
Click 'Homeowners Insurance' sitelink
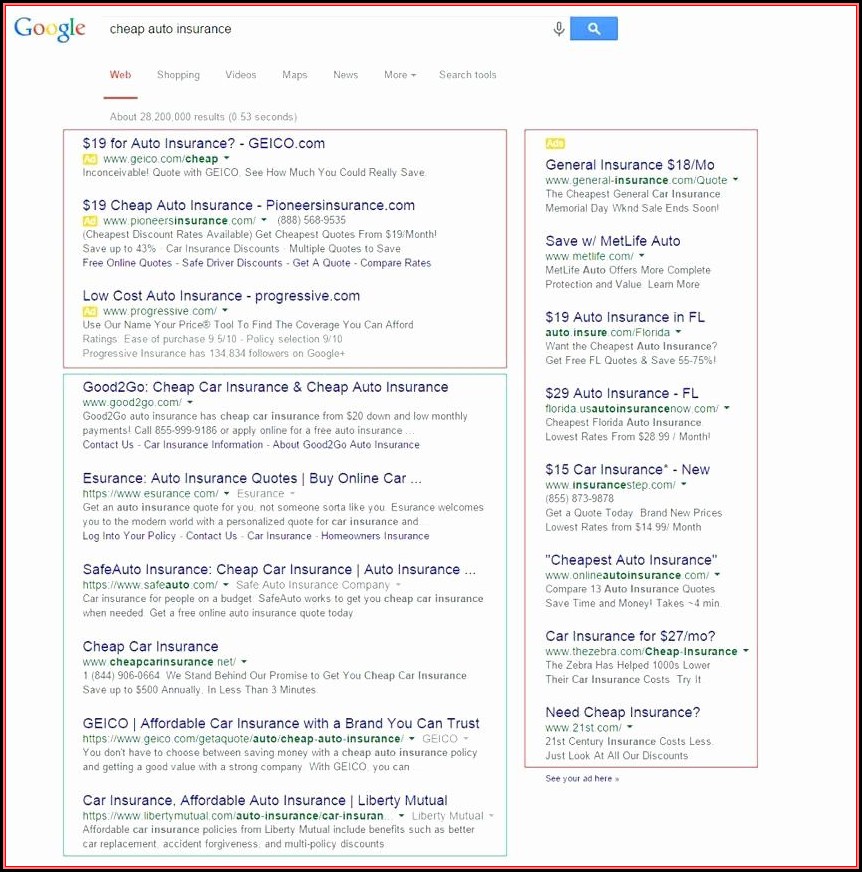375,536
